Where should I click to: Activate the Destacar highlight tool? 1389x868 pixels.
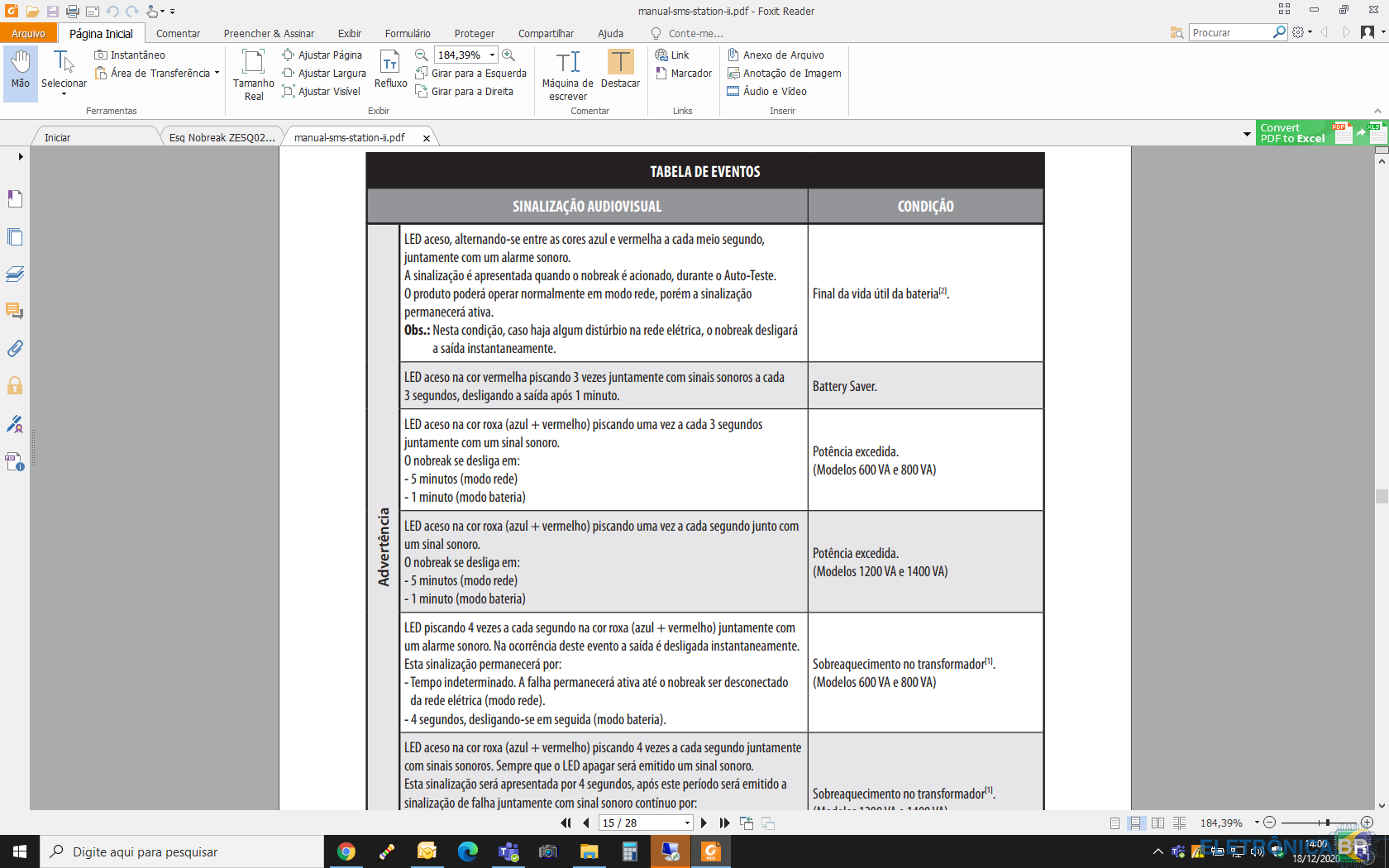coord(620,69)
